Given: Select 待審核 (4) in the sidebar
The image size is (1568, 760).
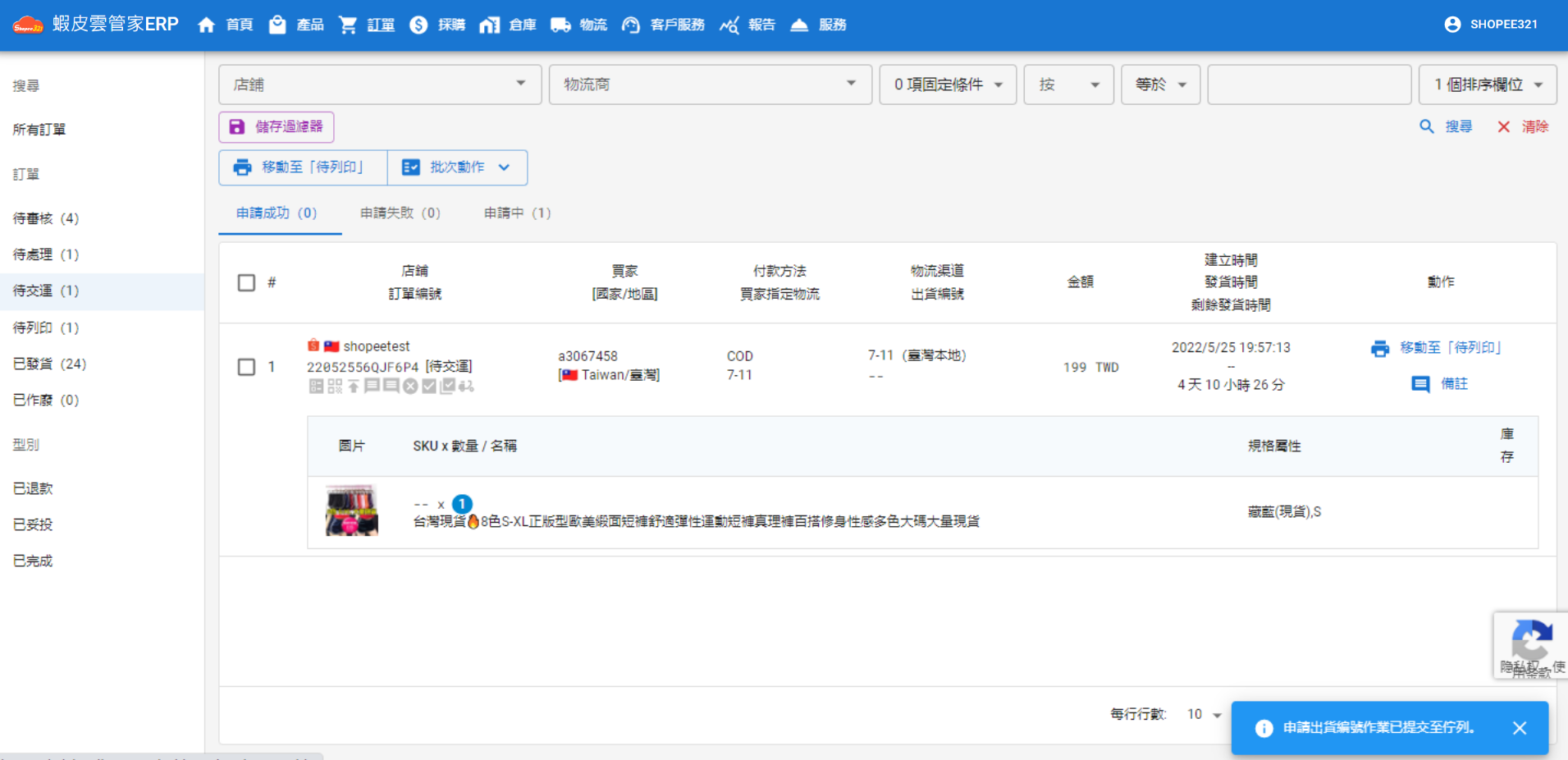Looking at the screenshot, I should [x=102, y=218].
